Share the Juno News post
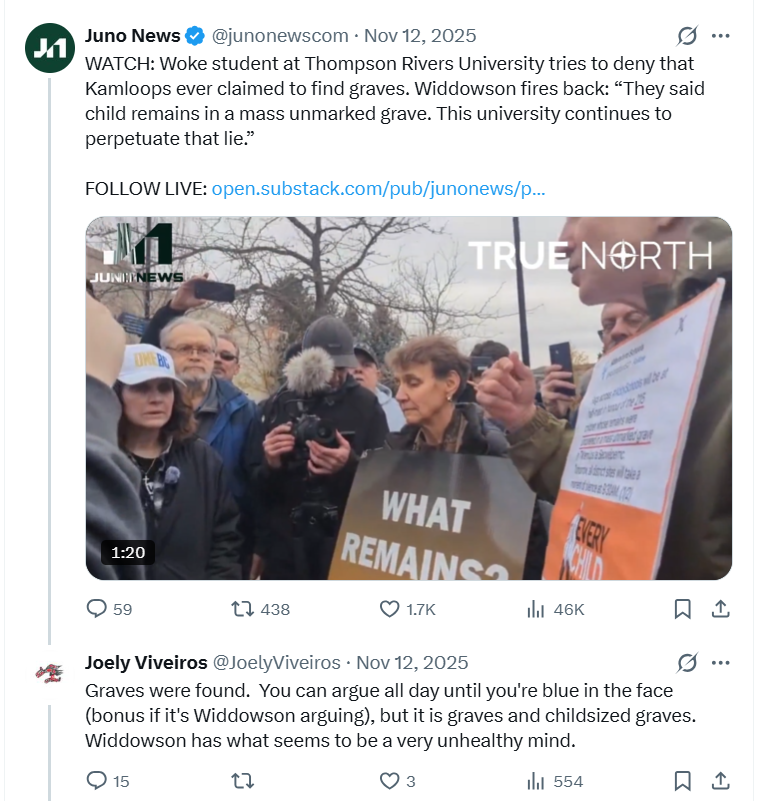 (x=719, y=609)
